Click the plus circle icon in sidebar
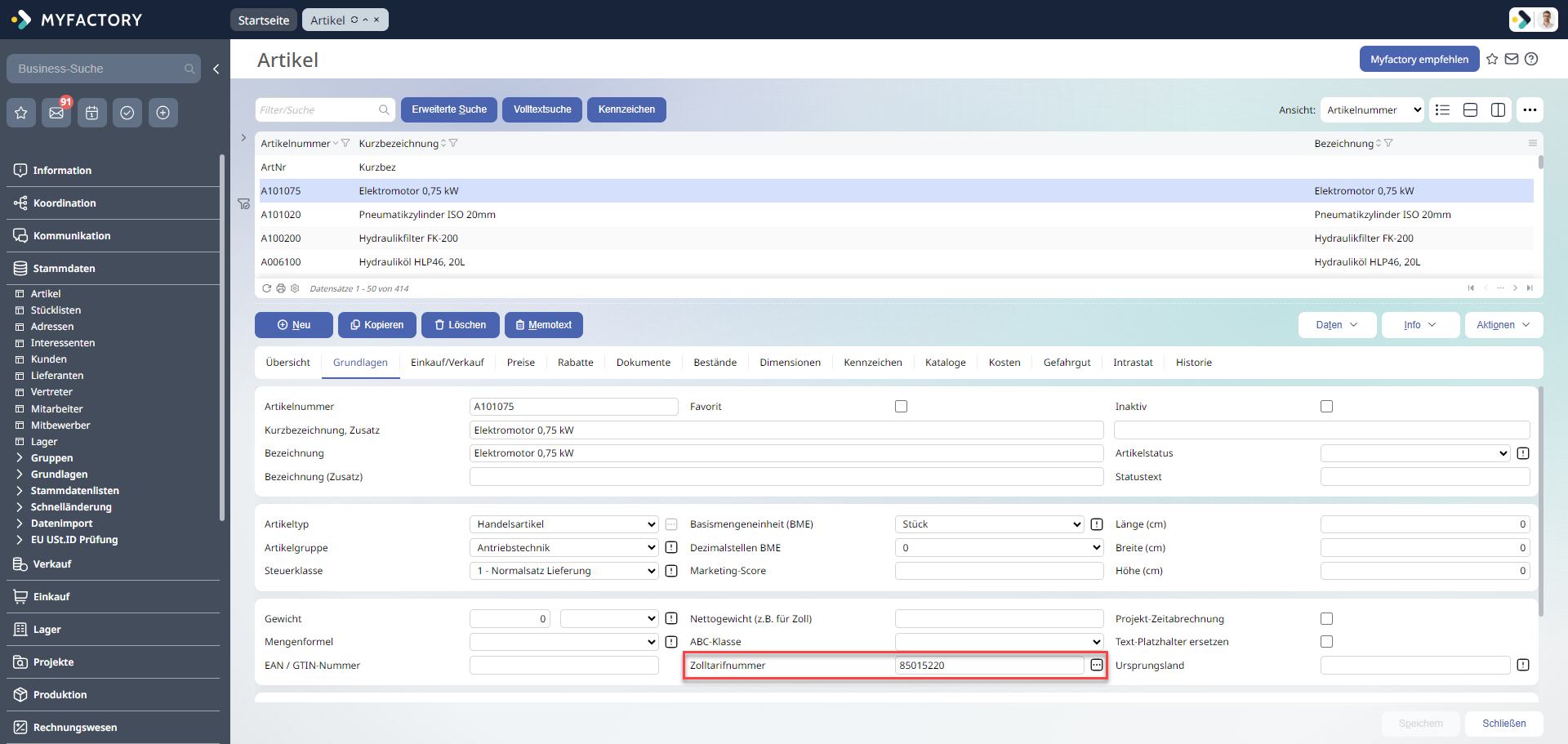 pos(163,113)
